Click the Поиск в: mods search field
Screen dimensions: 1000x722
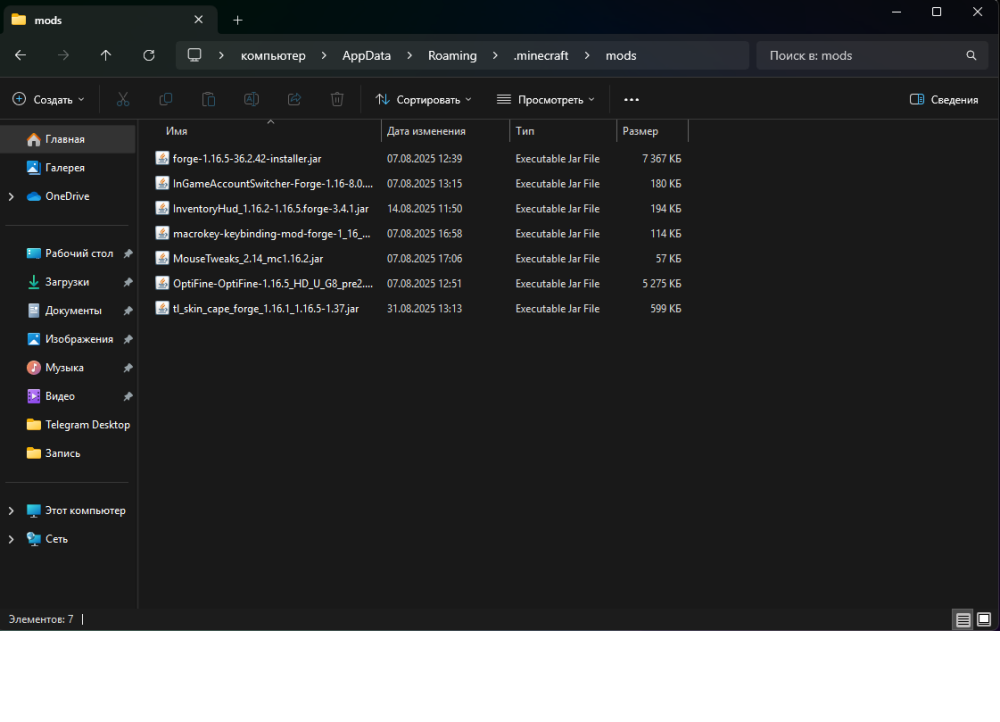point(872,55)
